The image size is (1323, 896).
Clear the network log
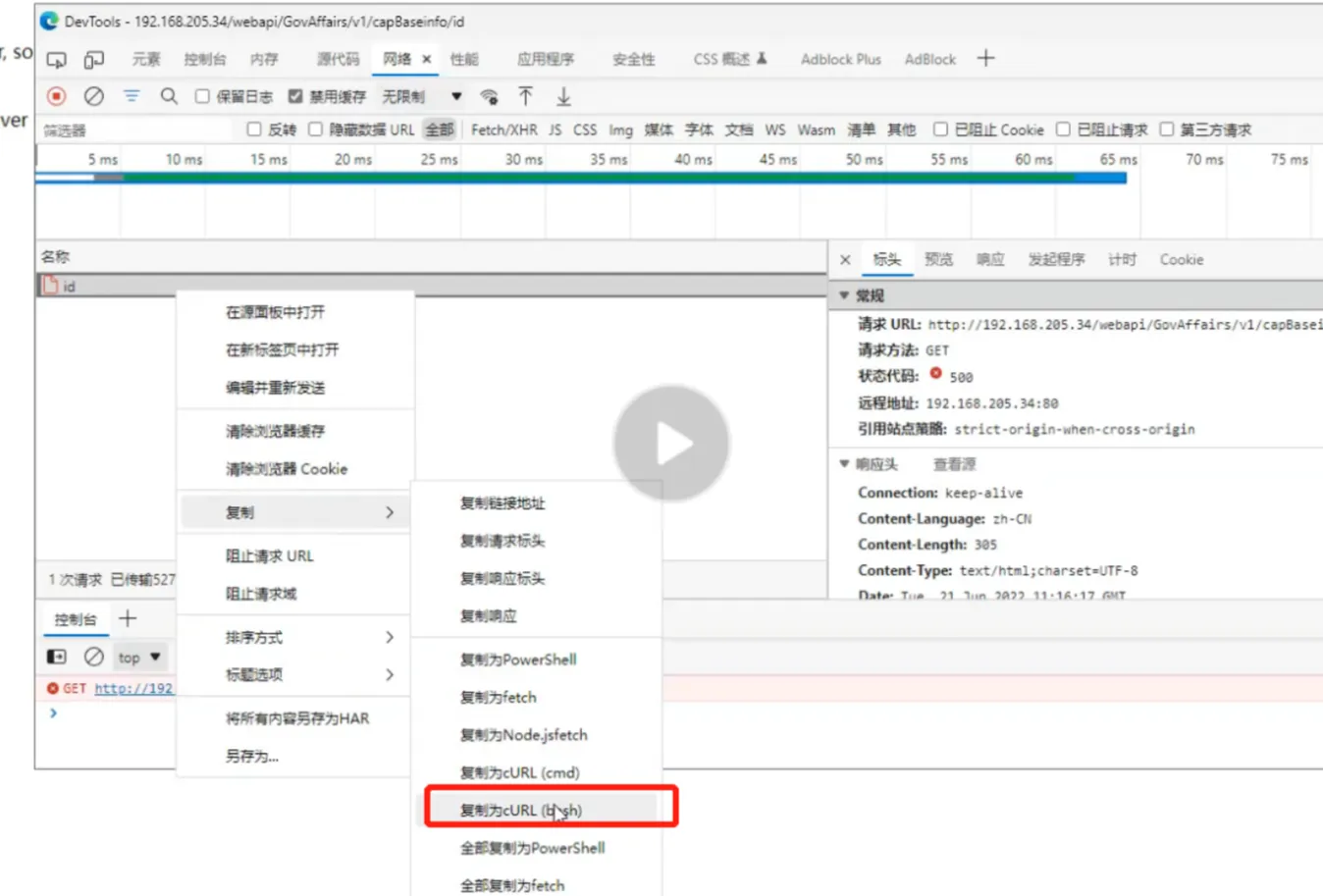click(93, 96)
